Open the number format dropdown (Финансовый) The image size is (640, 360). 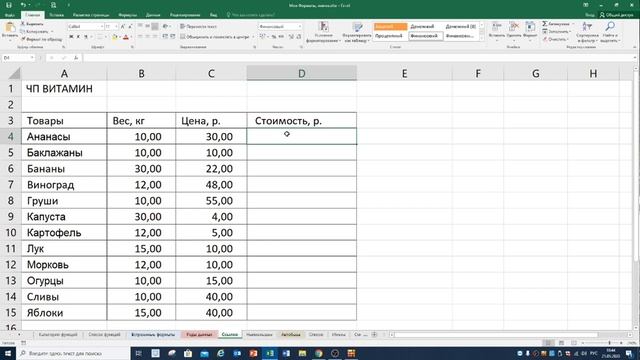click(x=300, y=27)
